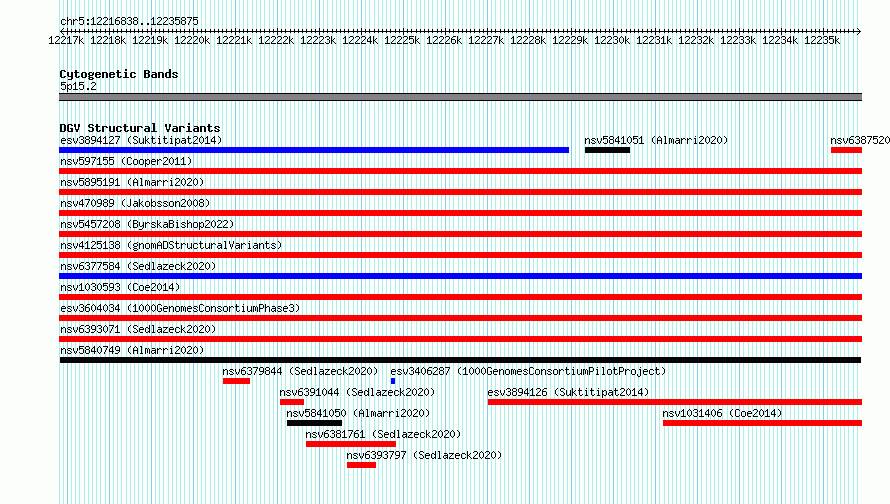Screen dimensions: 890x504
Task: Click the small blue esv3406287 marker
Action: [x=393, y=381]
